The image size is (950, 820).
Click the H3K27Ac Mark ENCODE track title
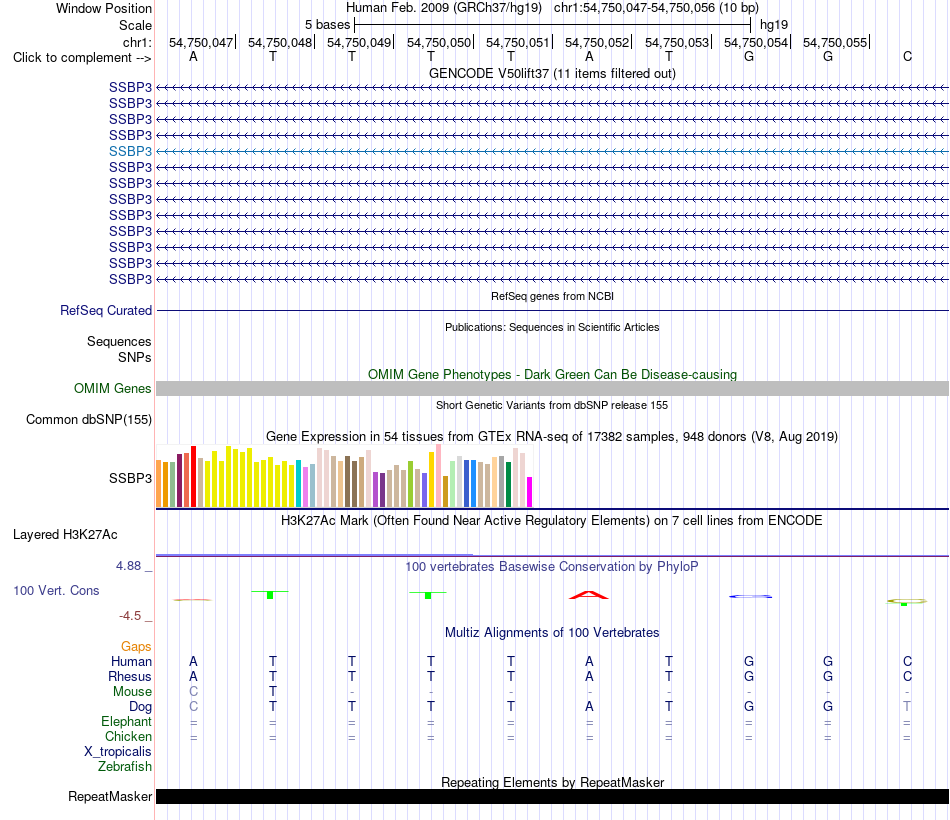pyautogui.click(x=552, y=521)
